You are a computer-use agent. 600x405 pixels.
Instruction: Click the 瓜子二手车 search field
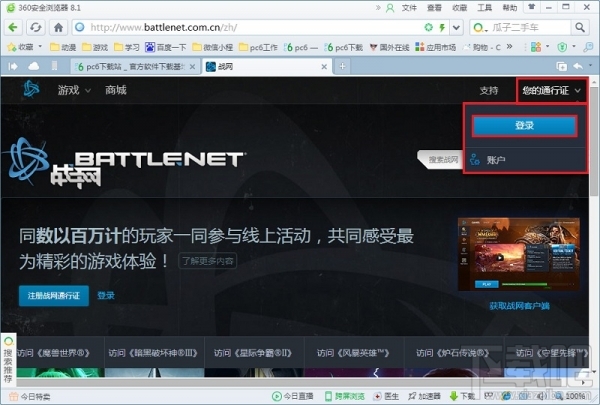[x=530, y=27]
